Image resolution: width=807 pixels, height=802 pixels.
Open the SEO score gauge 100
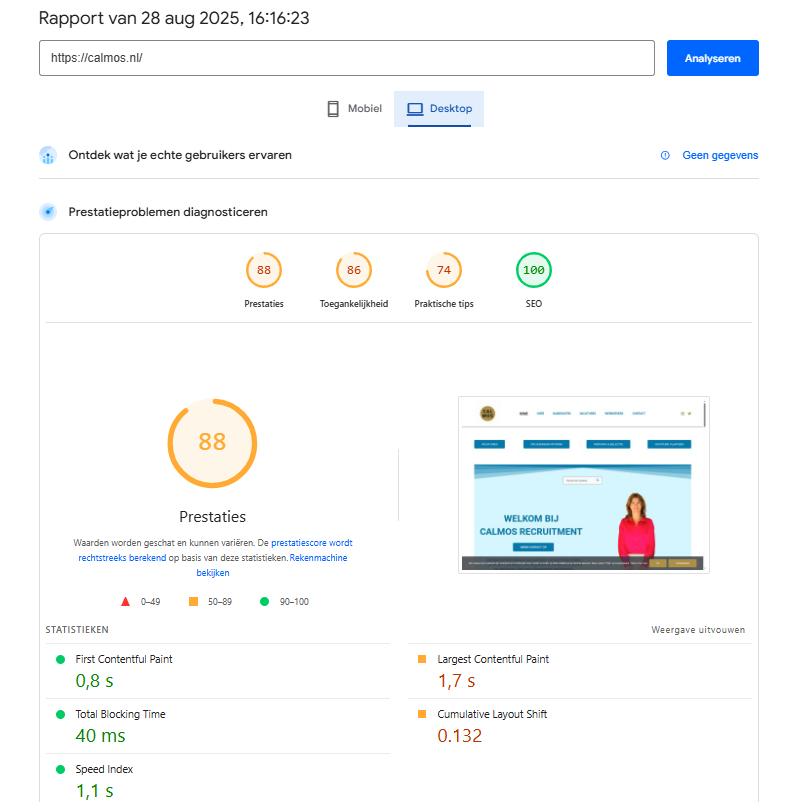(x=534, y=270)
